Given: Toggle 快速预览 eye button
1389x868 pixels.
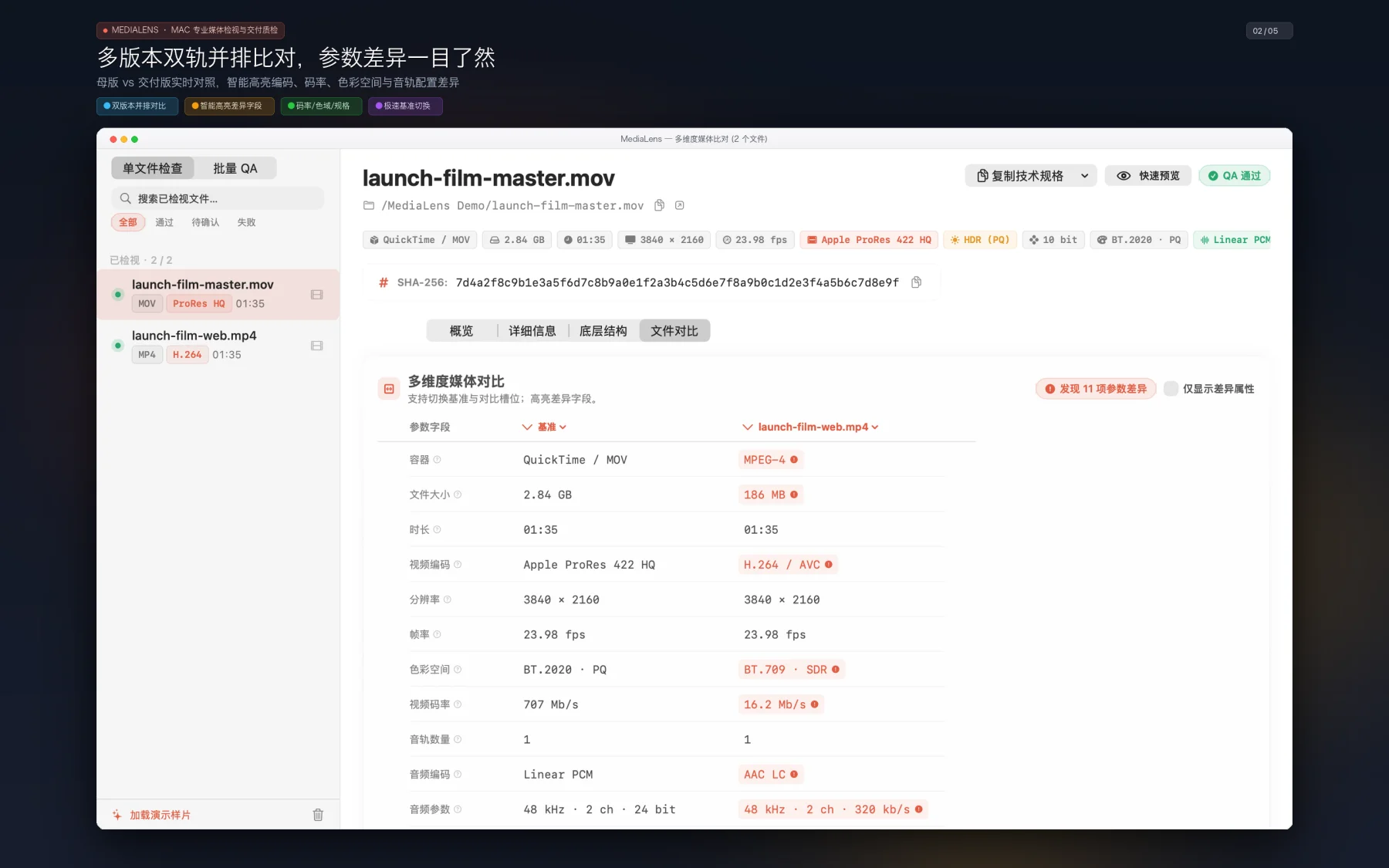Looking at the screenshot, I should pos(1147,176).
